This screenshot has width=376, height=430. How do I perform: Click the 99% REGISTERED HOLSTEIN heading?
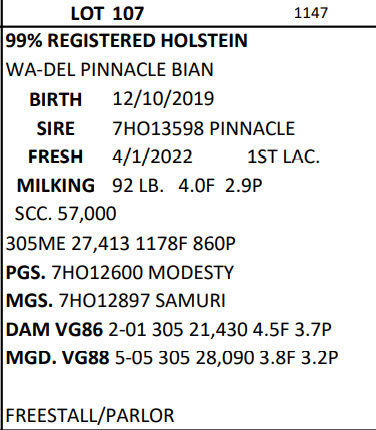(x=127, y=41)
